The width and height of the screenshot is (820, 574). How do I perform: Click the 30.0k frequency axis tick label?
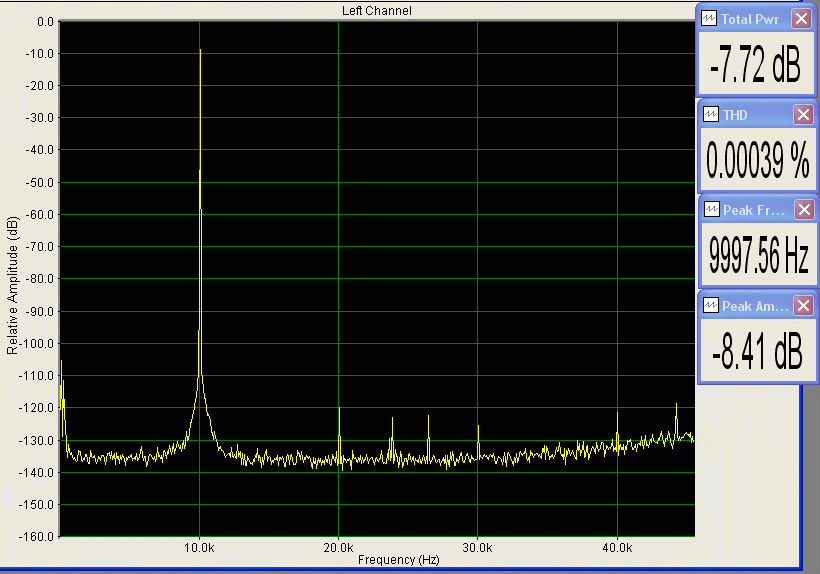click(477, 548)
